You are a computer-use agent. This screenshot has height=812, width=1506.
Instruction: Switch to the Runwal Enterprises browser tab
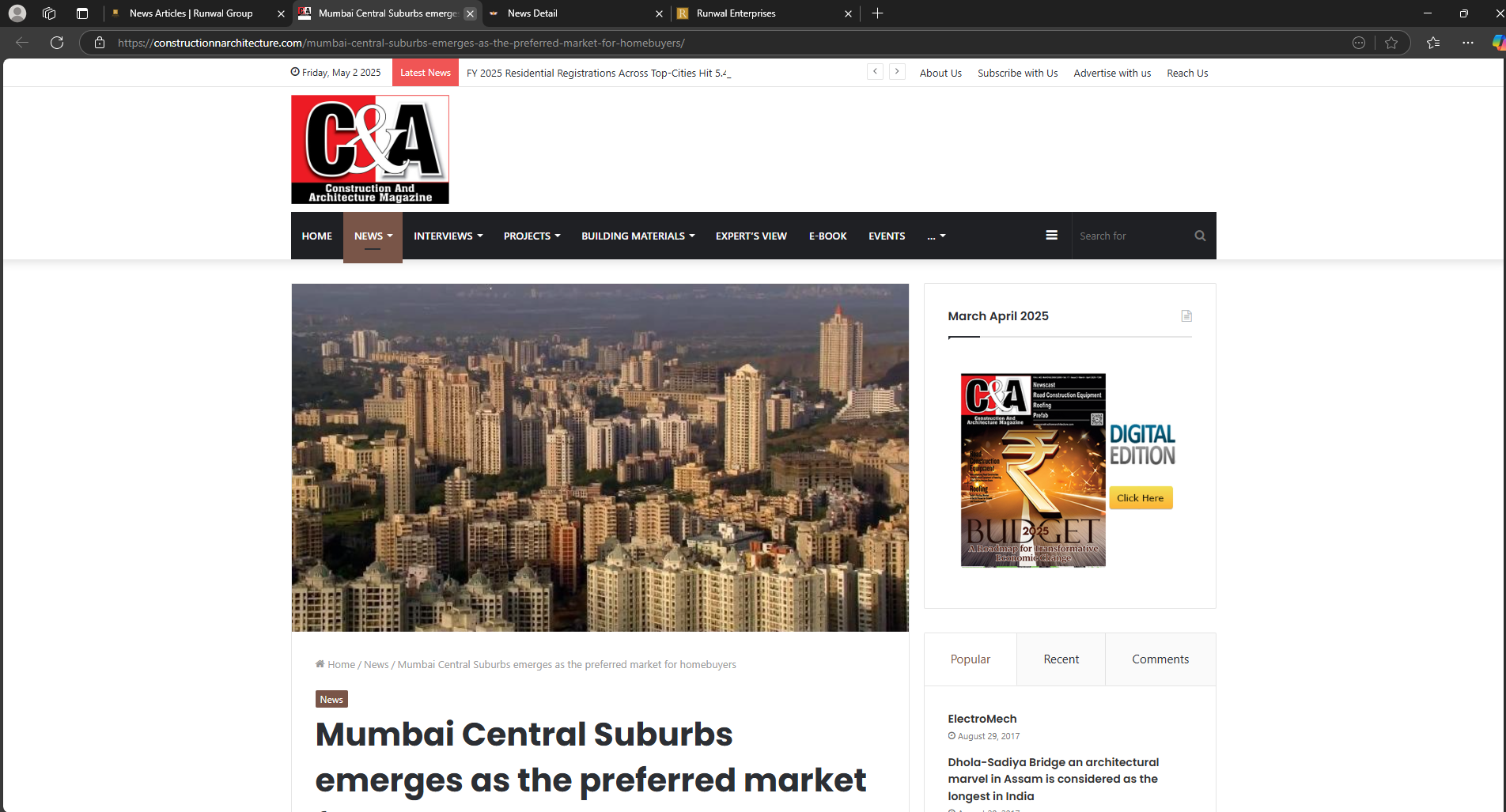[x=759, y=13]
